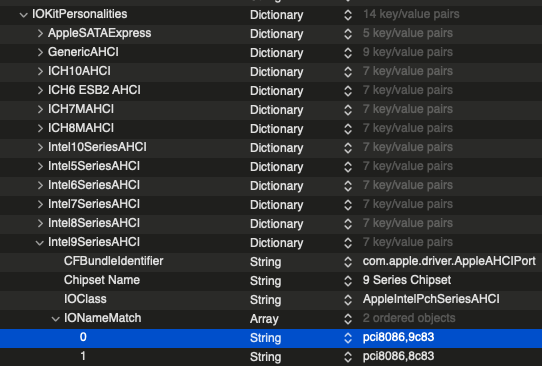This screenshot has width=542, height=366.
Task: Open type stepper for GenericAHCI row
Action: (x=348, y=53)
